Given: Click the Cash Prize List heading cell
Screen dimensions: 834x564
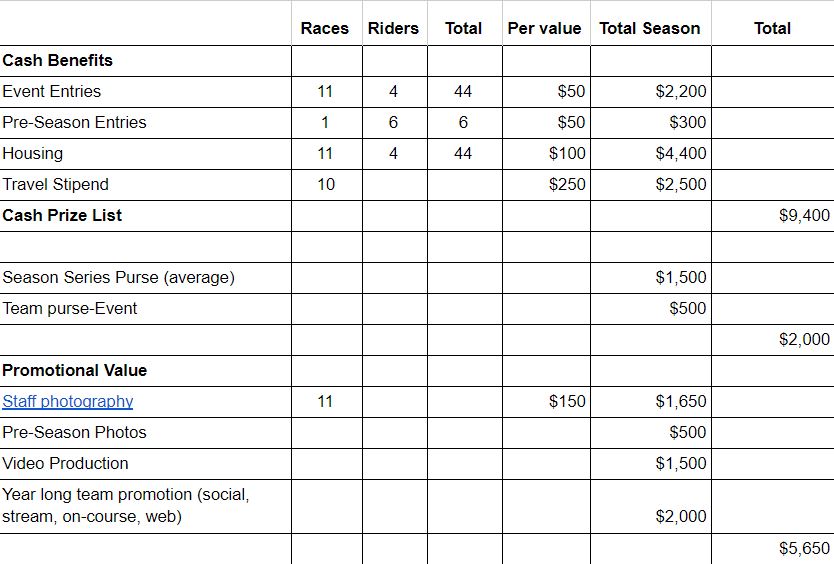Looking at the screenshot, I should 145,215.
